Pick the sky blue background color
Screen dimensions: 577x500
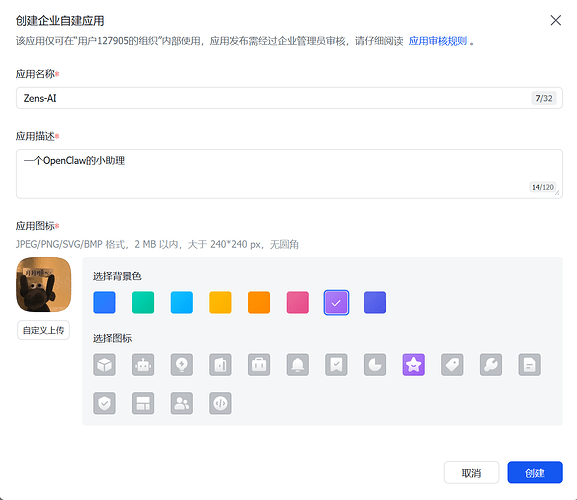(181, 302)
